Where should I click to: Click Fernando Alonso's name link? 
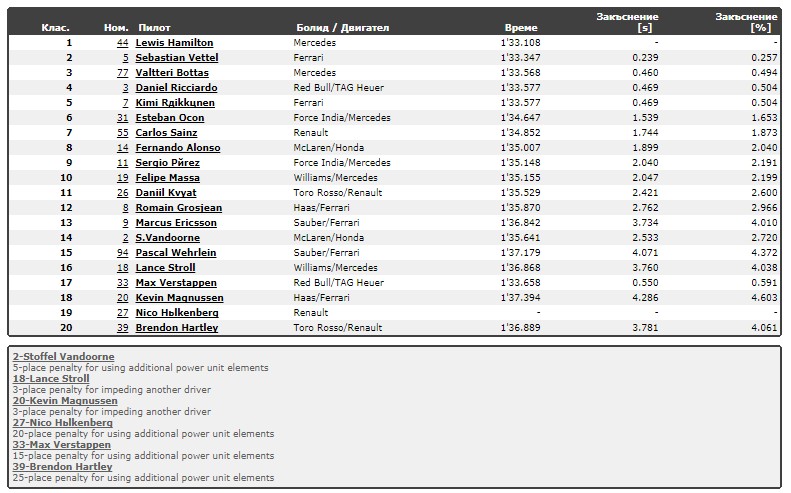click(x=178, y=148)
